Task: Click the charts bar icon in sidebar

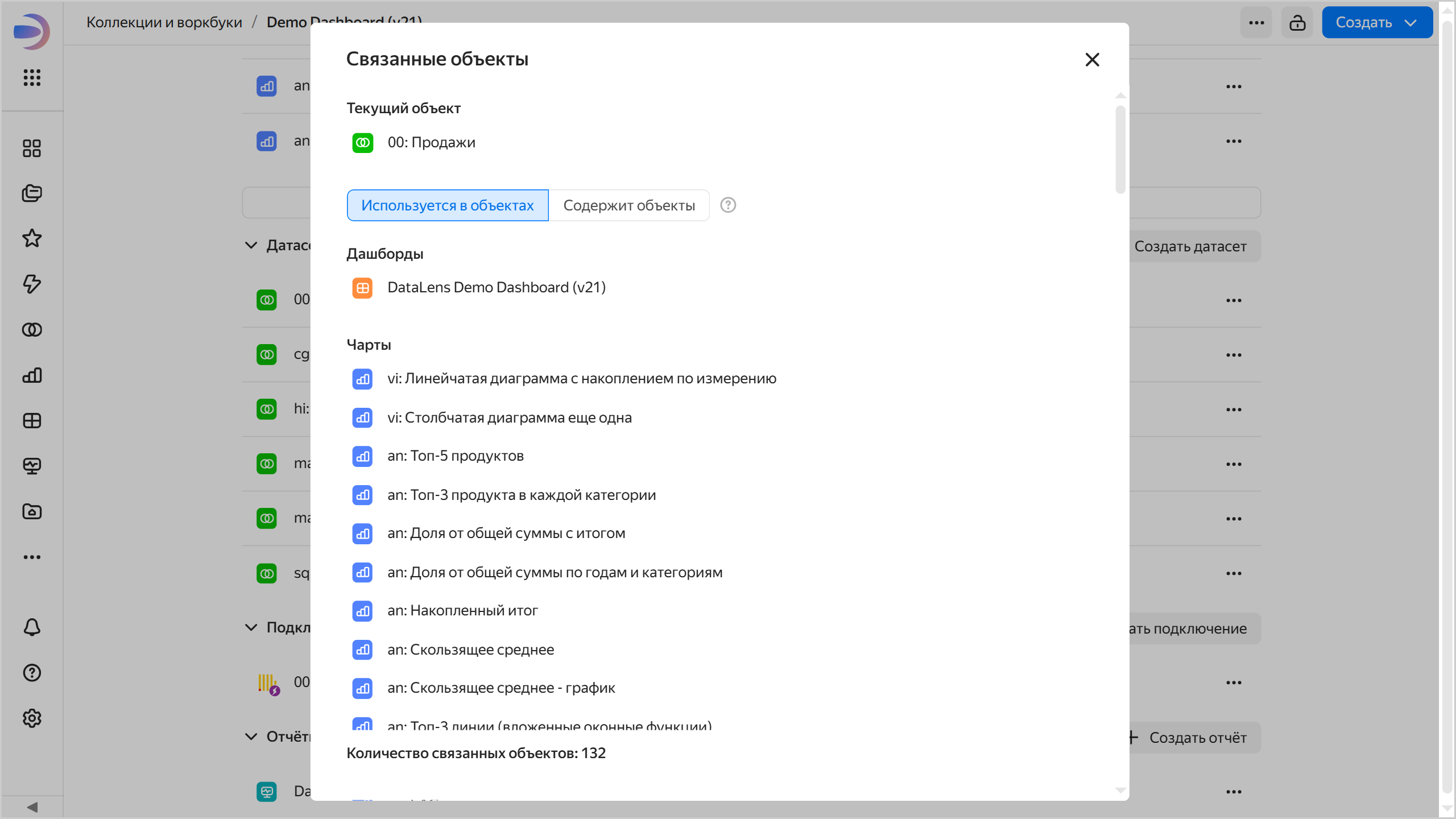Action: pyautogui.click(x=32, y=375)
